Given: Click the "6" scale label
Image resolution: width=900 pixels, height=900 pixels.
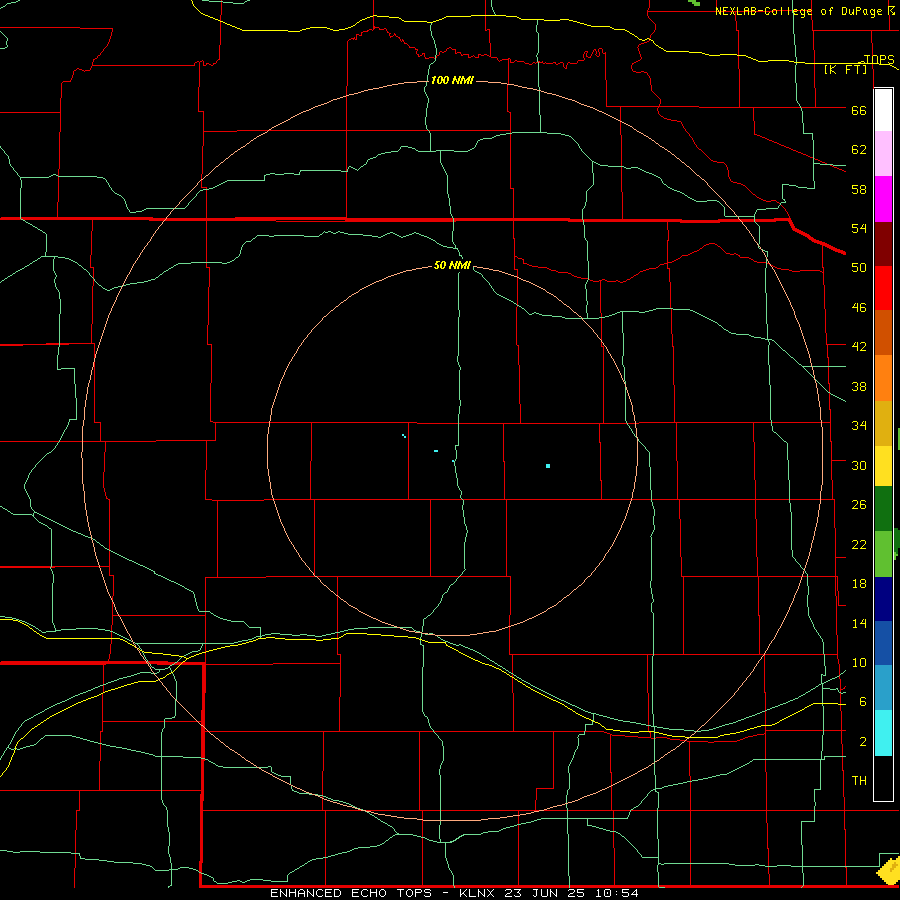Looking at the screenshot, I should pos(863,702).
